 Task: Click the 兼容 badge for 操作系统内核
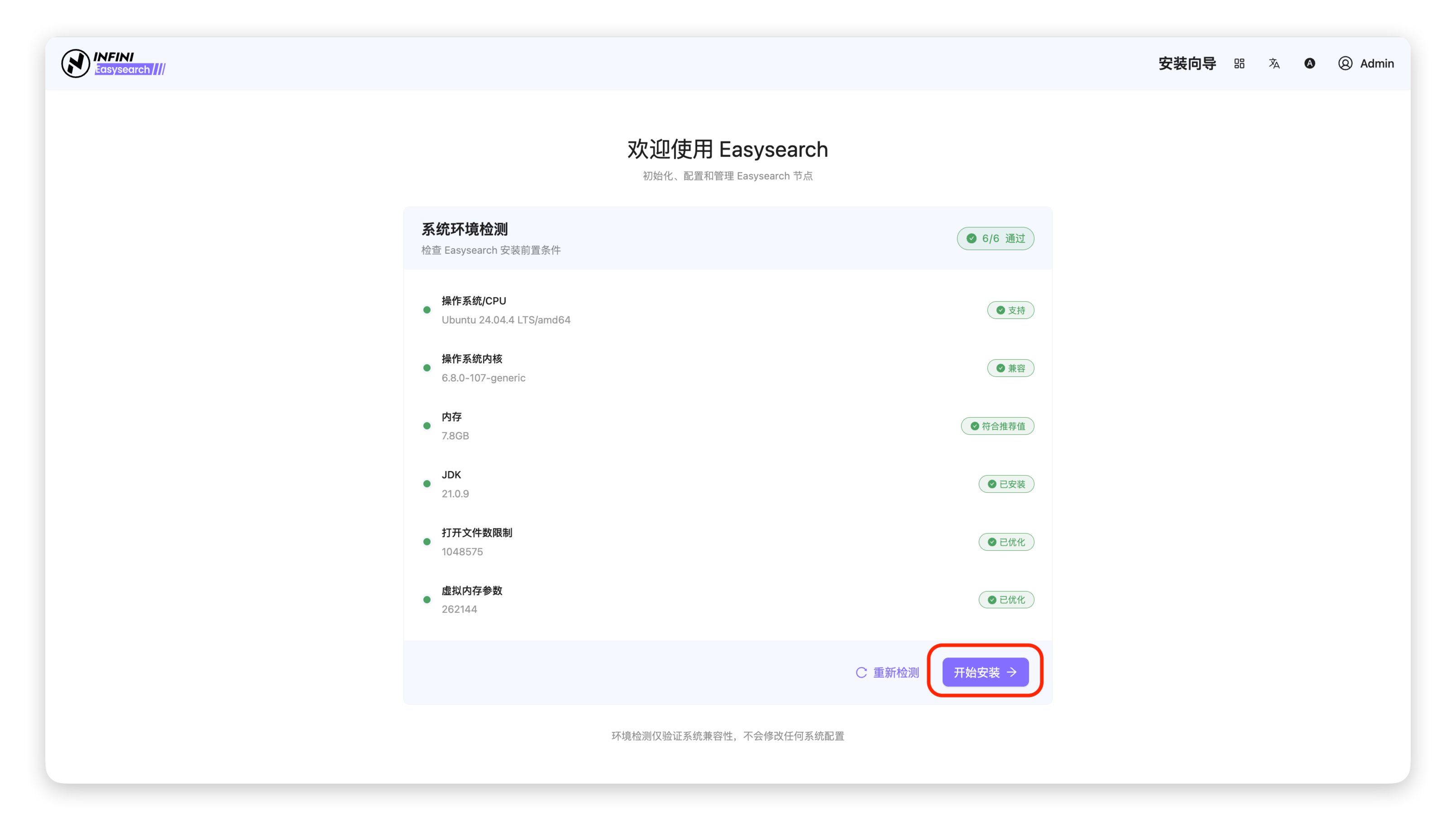[x=1010, y=368]
